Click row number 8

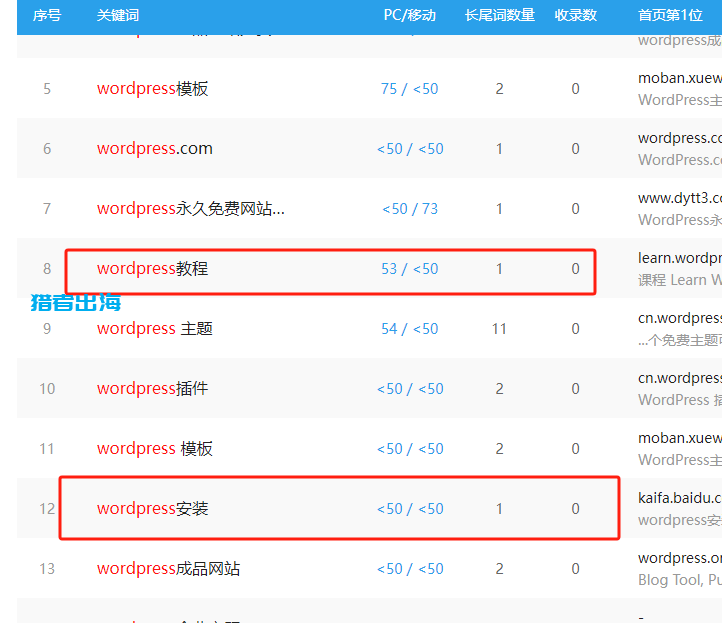[47, 269]
